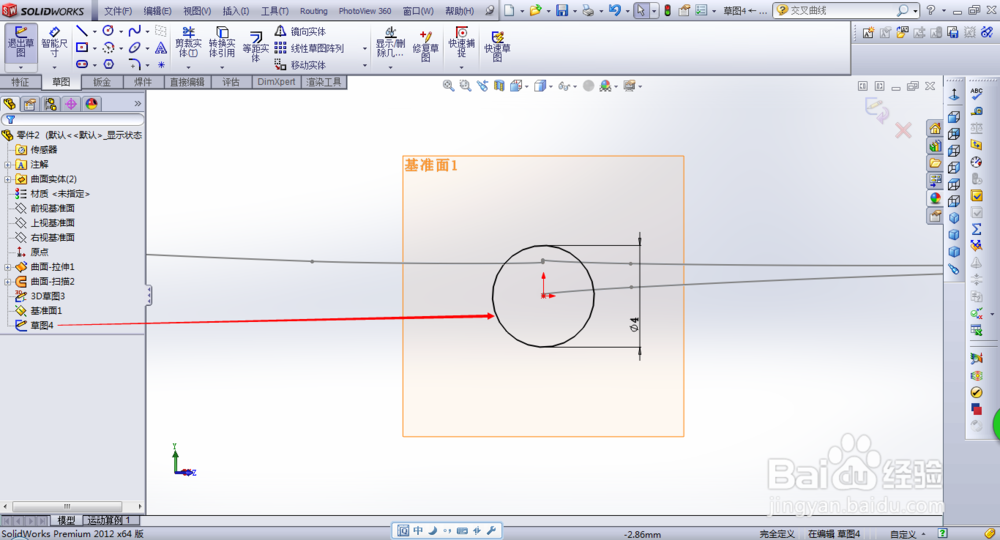
Task: Select the Straight Slot sketch tool
Action: click(x=82, y=64)
